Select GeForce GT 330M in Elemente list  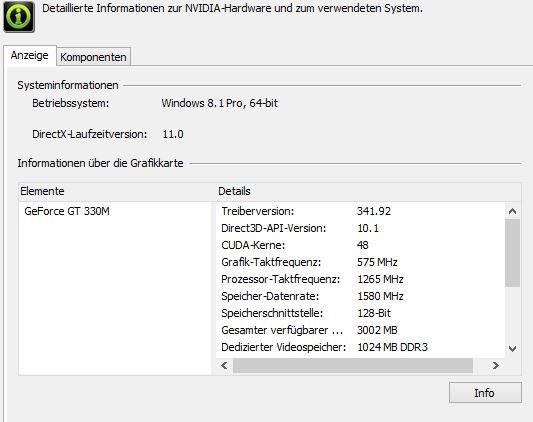pyautogui.click(x=67, y=211)
